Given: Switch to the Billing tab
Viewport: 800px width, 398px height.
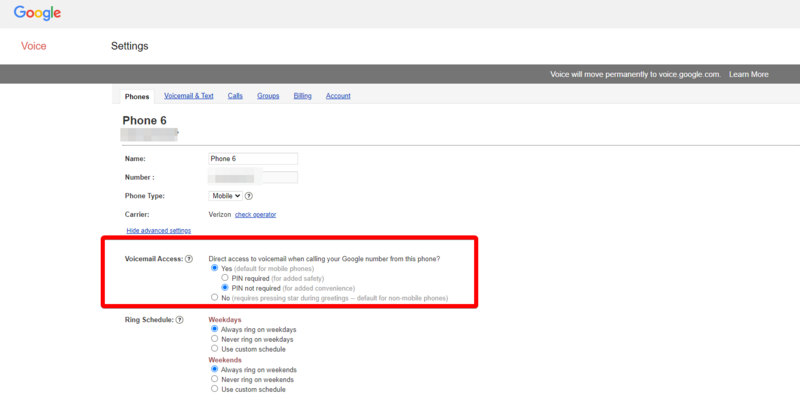Looking at the screenshot, I should coord(303,96).
